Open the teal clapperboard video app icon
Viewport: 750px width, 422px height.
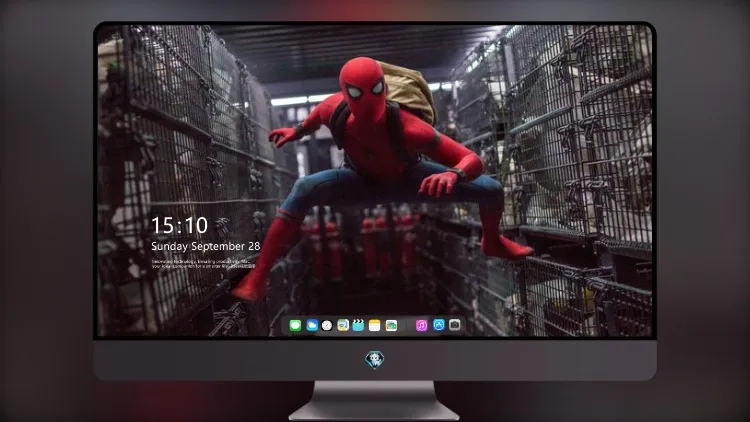pyautogui.click(x=358, y=326)
